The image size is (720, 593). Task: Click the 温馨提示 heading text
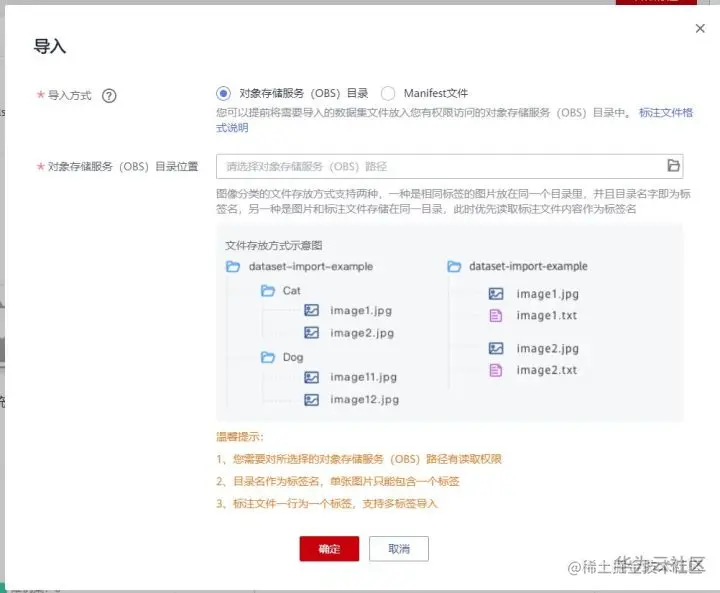(x=240, y=436)
